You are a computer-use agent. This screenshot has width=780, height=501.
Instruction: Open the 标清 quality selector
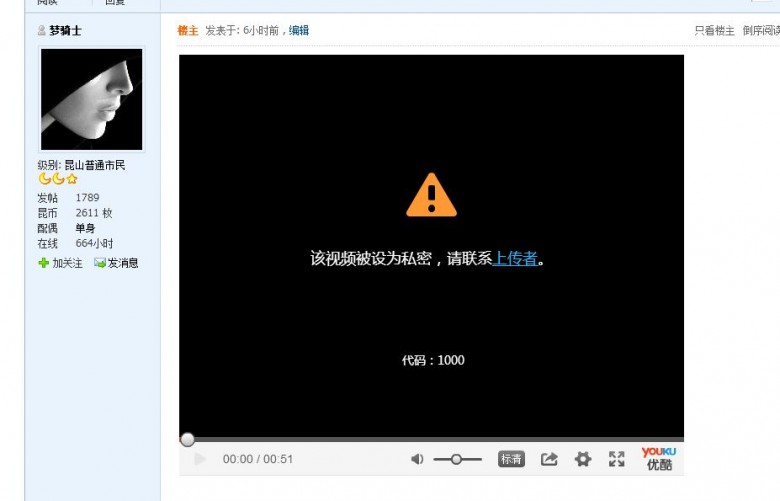(x=511, y=459)
